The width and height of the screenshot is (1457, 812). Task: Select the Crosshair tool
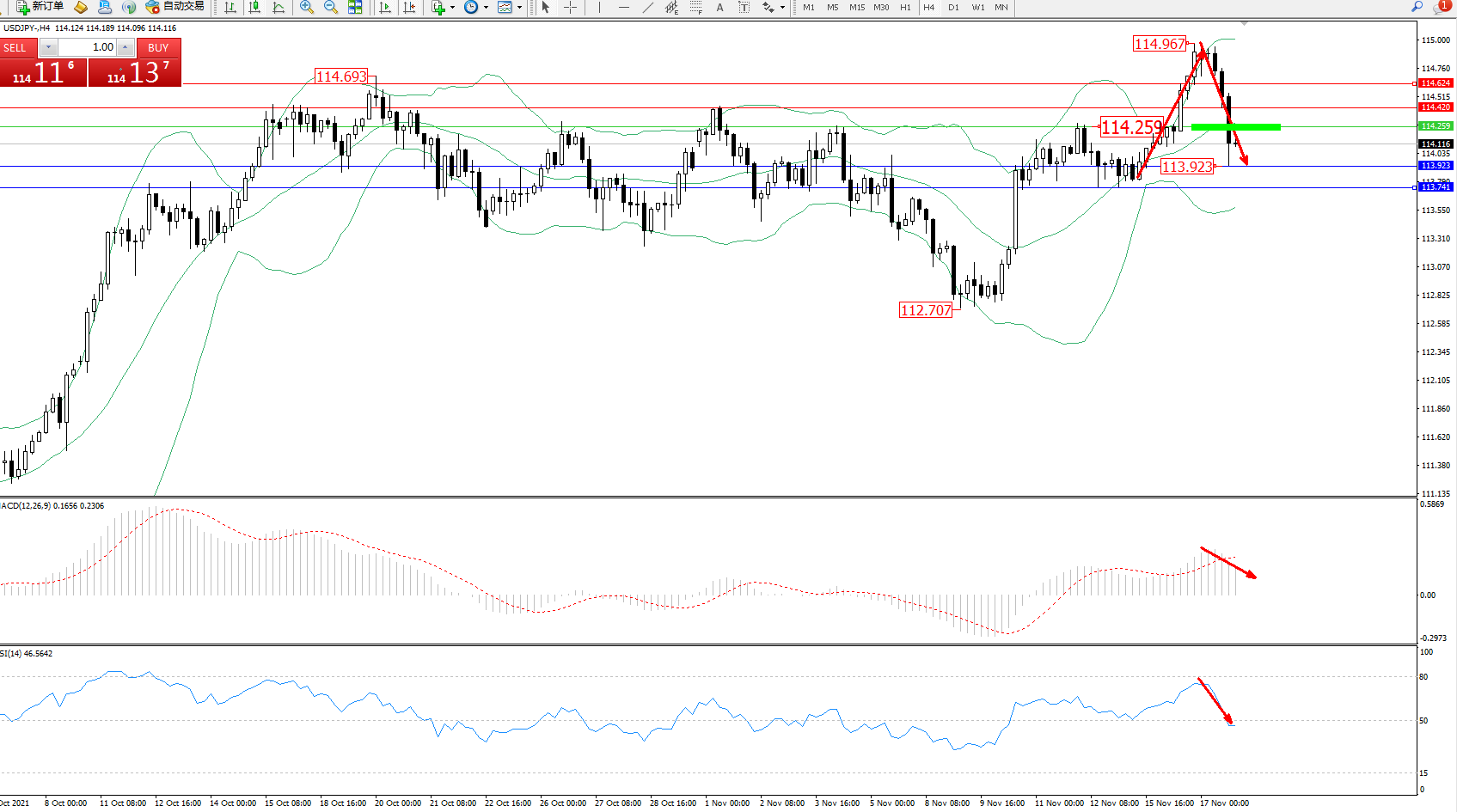click(x=570, y=7)
